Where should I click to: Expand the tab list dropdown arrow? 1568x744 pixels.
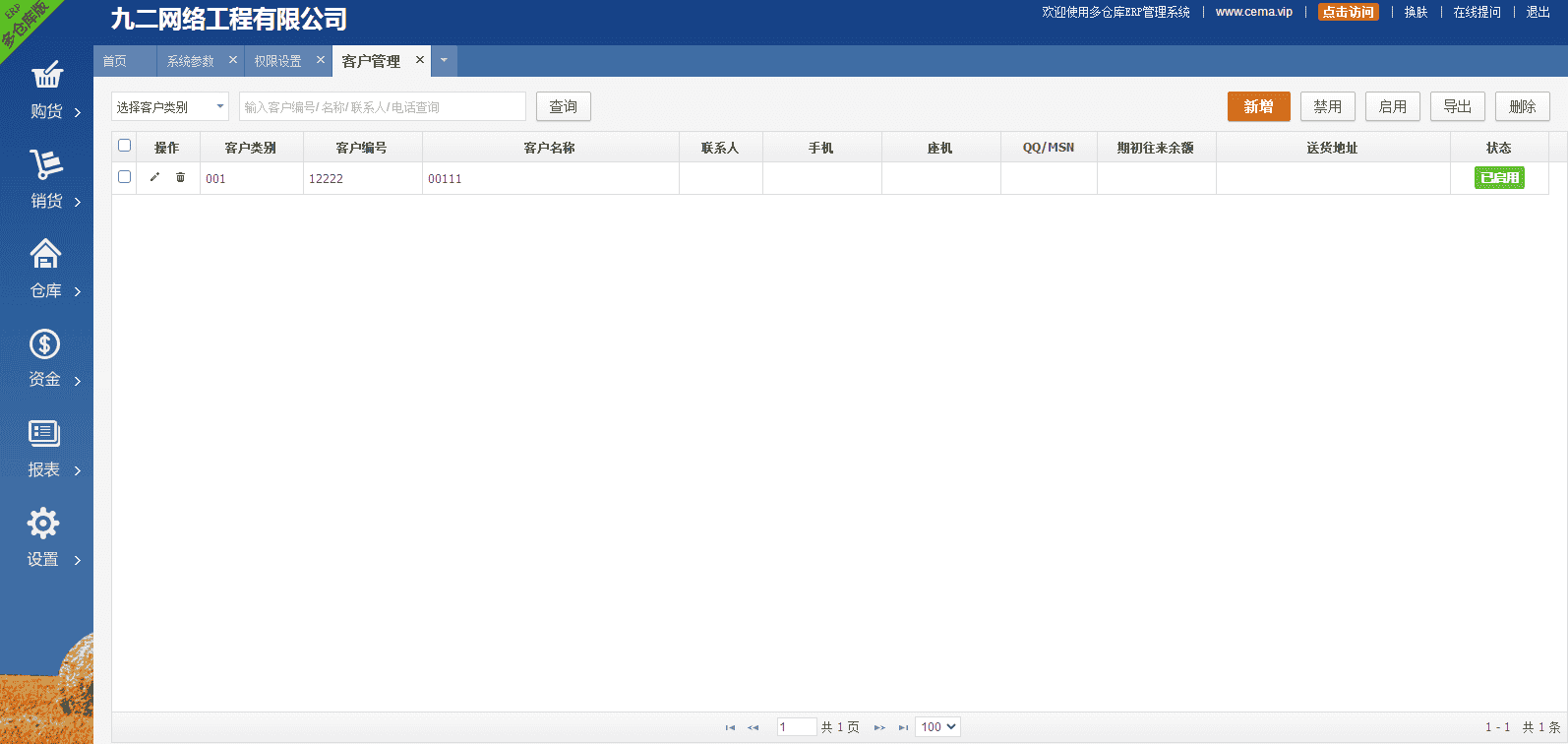444,60
